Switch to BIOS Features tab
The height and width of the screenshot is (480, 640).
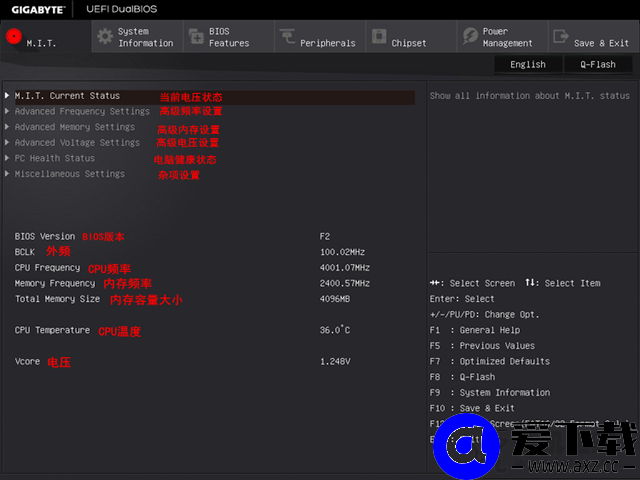tap(229, 36)
